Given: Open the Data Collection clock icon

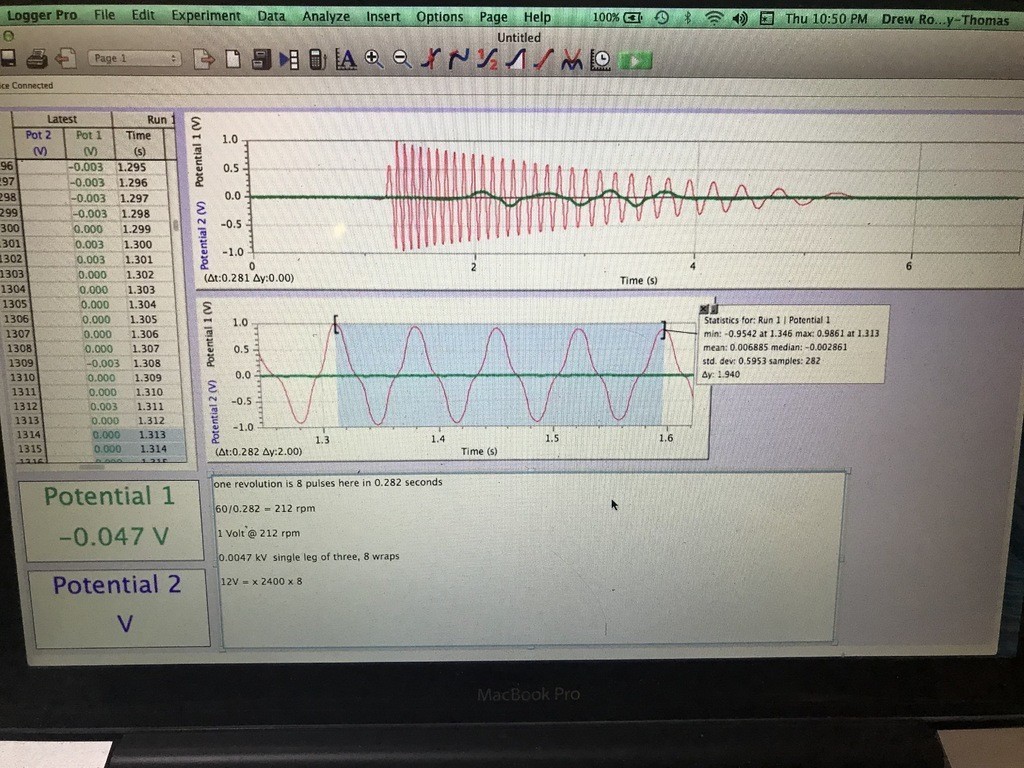Looking at the screenshot, I should tap(600, 61).
